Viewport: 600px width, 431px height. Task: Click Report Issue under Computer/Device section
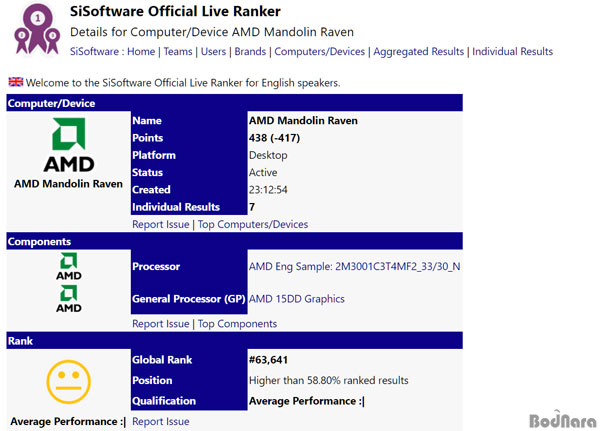(x=161, y=224)
